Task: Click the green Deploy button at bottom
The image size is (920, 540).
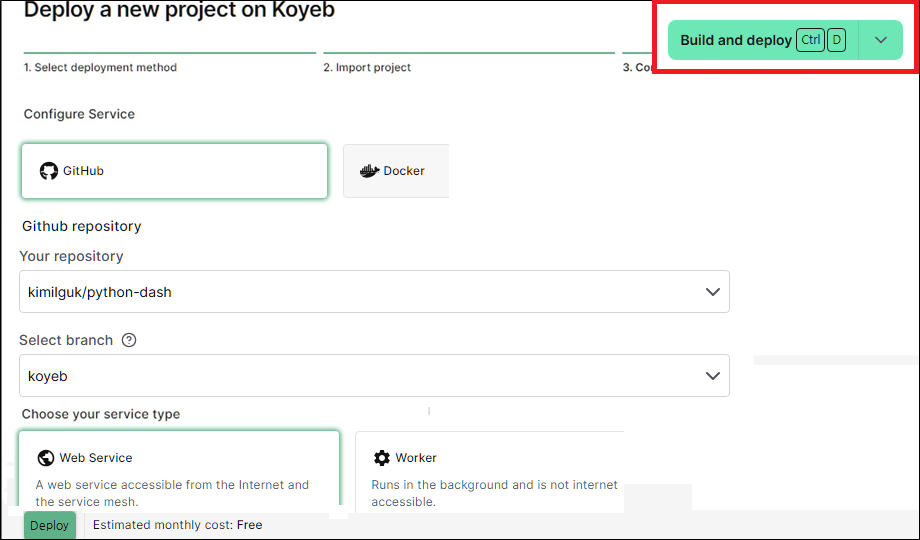Action: [x=50, y=525]
